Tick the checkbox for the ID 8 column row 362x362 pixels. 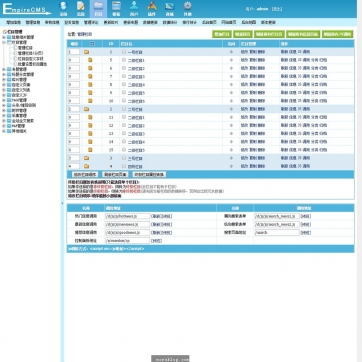pyautogui.click(x=124, y=84)
